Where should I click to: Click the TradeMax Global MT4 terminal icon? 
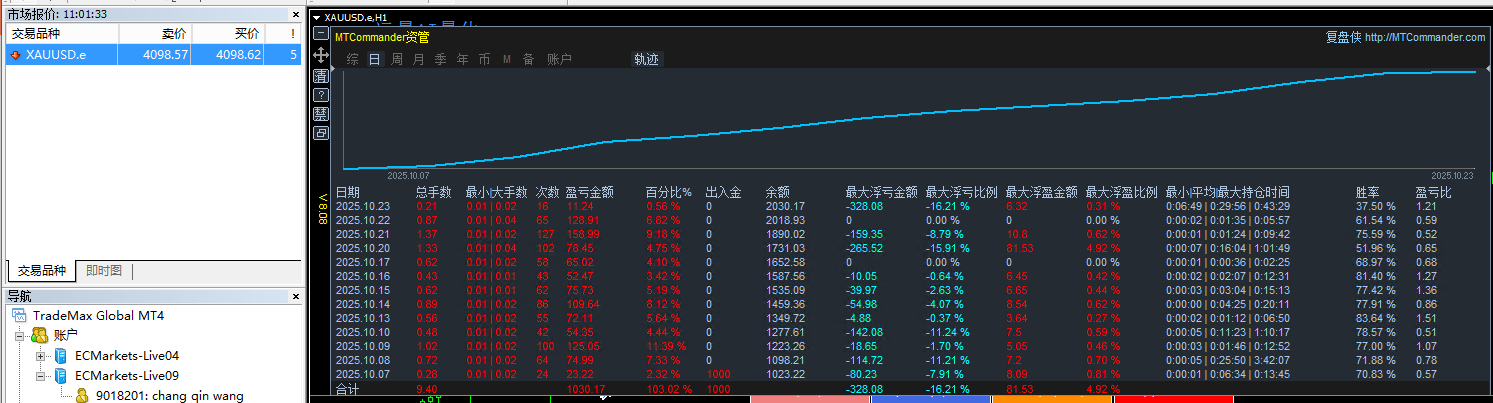pyautogui.click(x=20, y=315)
